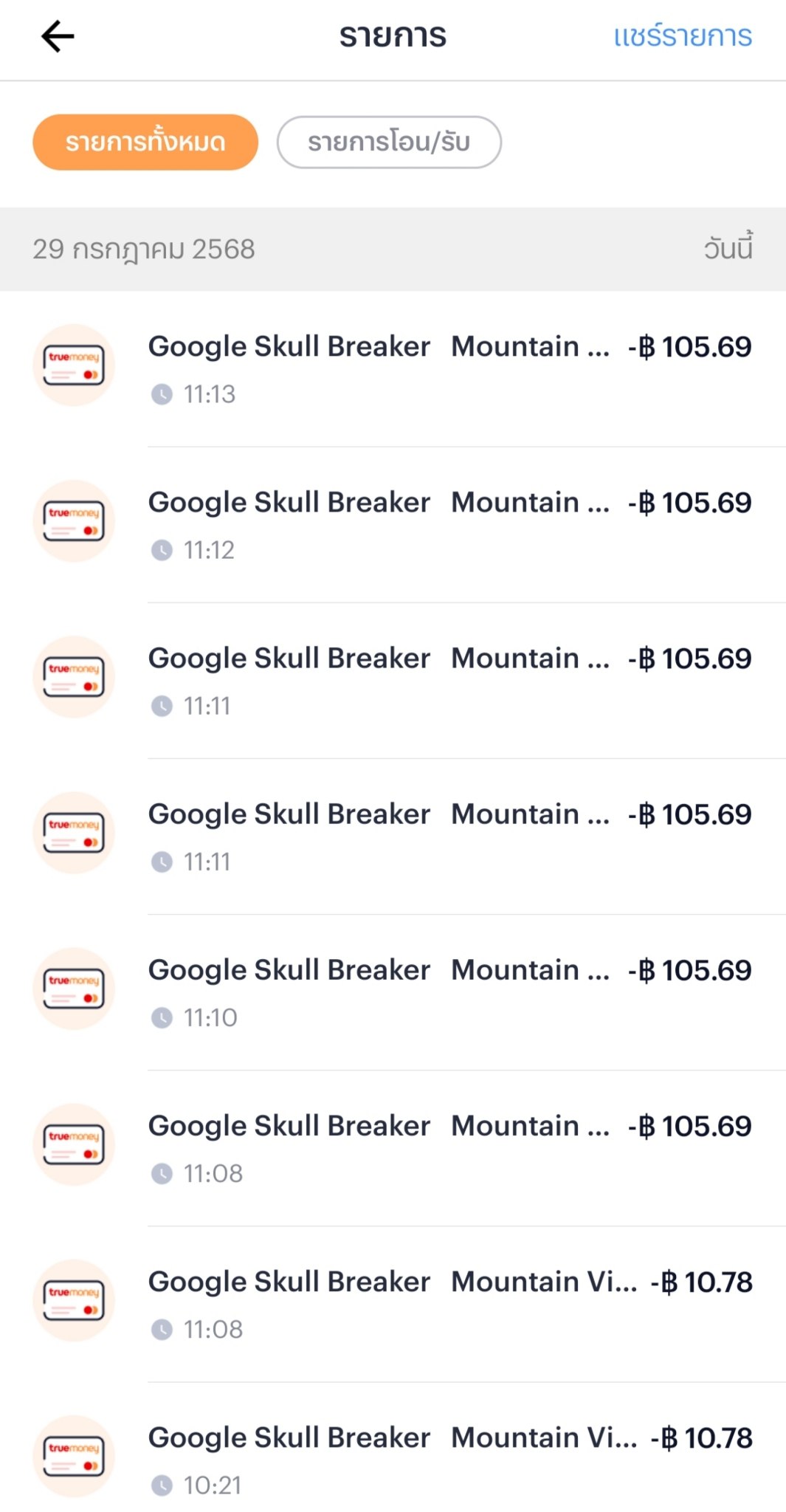Tap clock icon beside 10:21 time
This screenshot has width=786, height=1512.
pos(162,1485)
